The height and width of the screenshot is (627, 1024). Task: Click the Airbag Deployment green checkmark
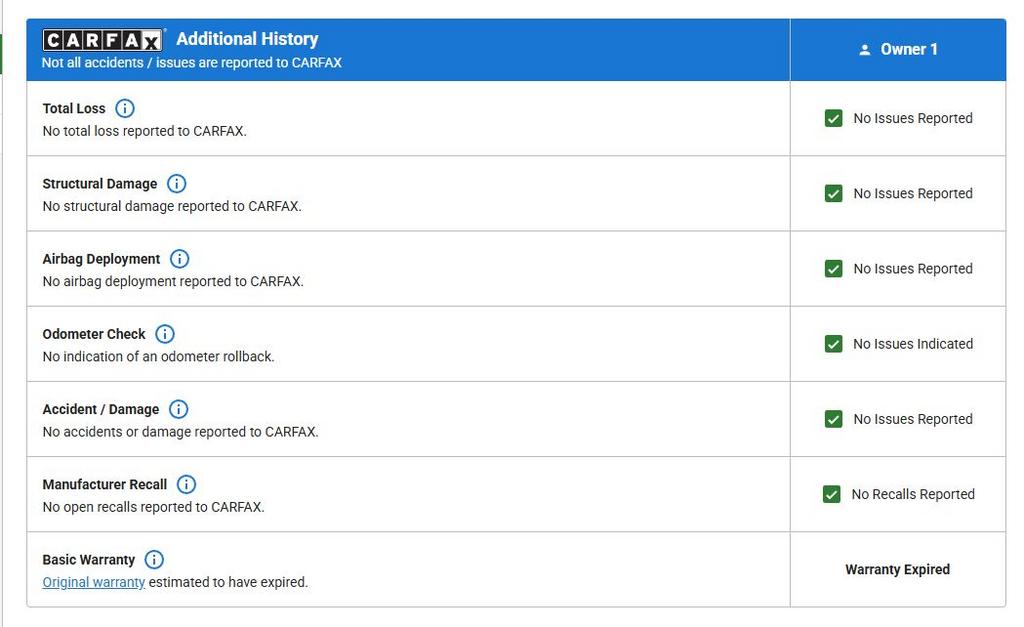point(833,269)
